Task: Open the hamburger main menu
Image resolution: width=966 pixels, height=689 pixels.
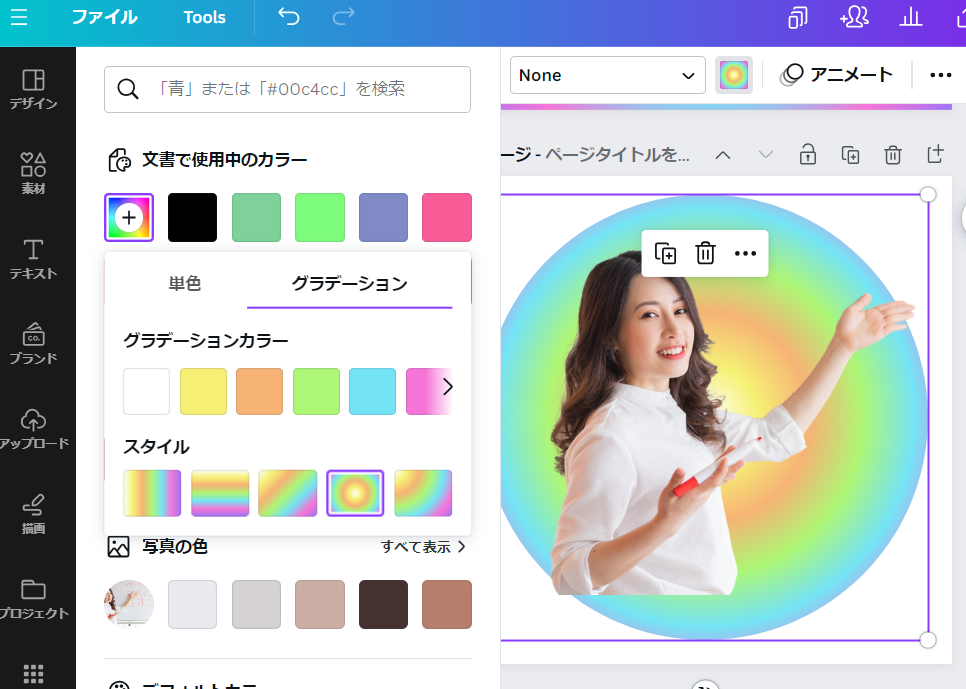Action: (19, 17)
